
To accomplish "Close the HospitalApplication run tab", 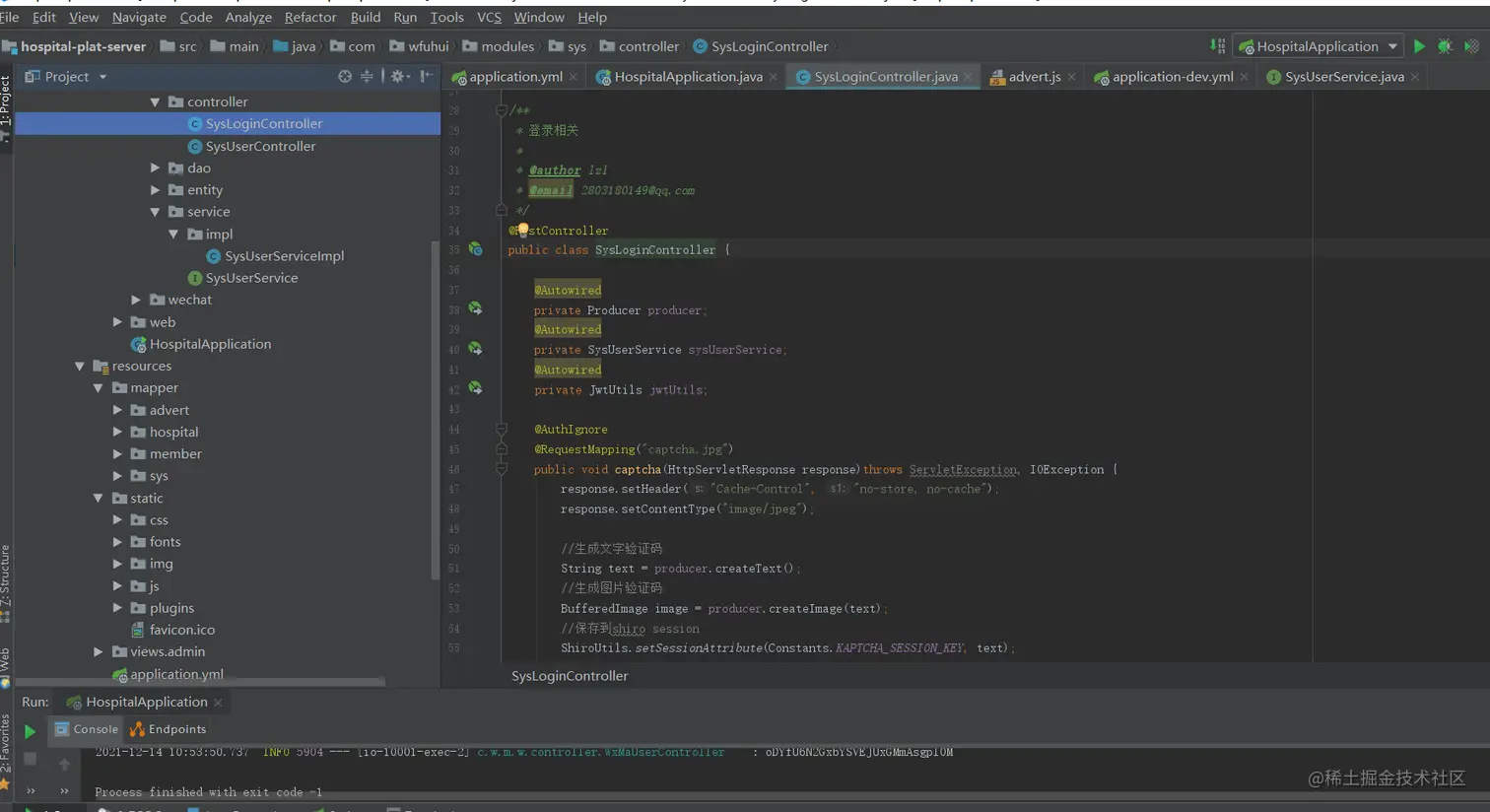I will pos(218,702).
